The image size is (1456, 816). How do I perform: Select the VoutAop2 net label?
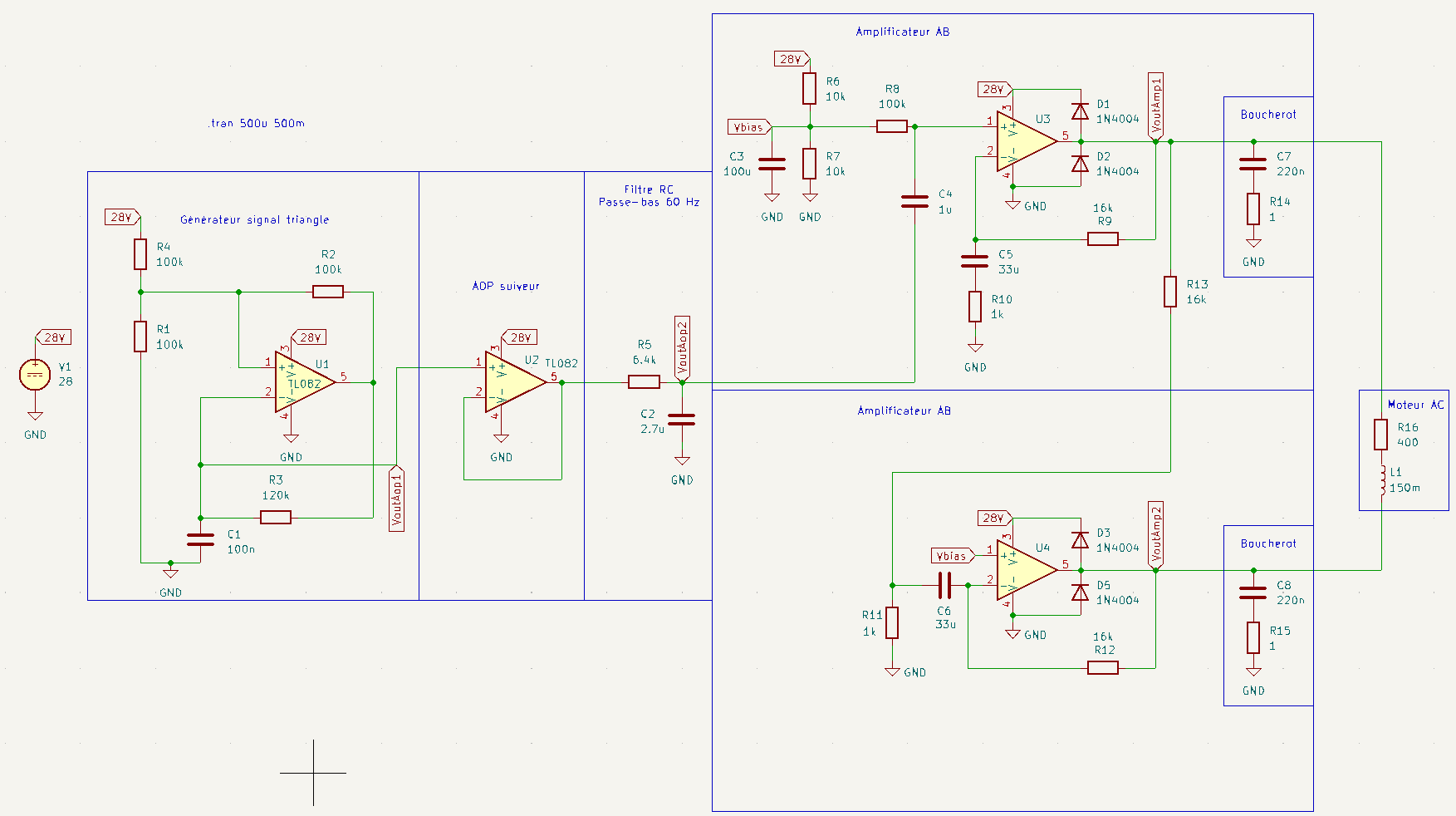point(682,349)
